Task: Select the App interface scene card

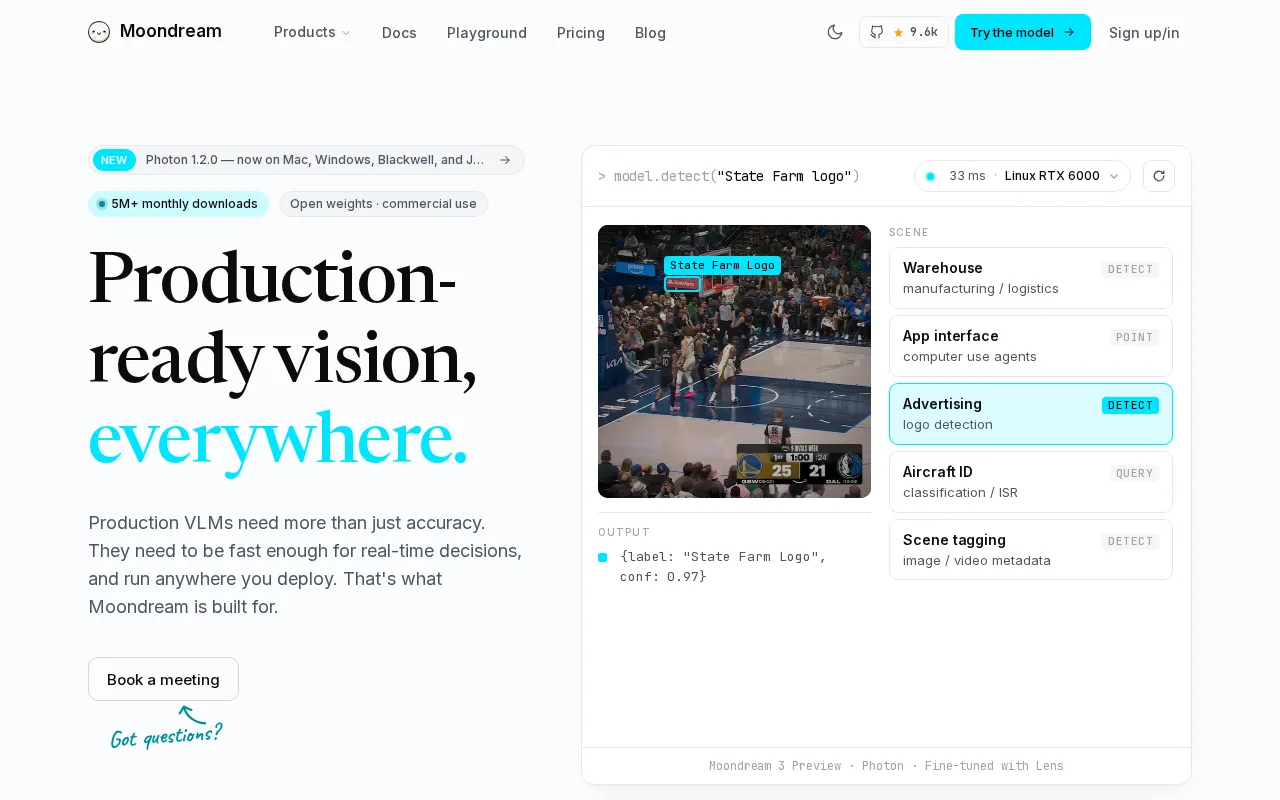Action: pos(1031,346)
